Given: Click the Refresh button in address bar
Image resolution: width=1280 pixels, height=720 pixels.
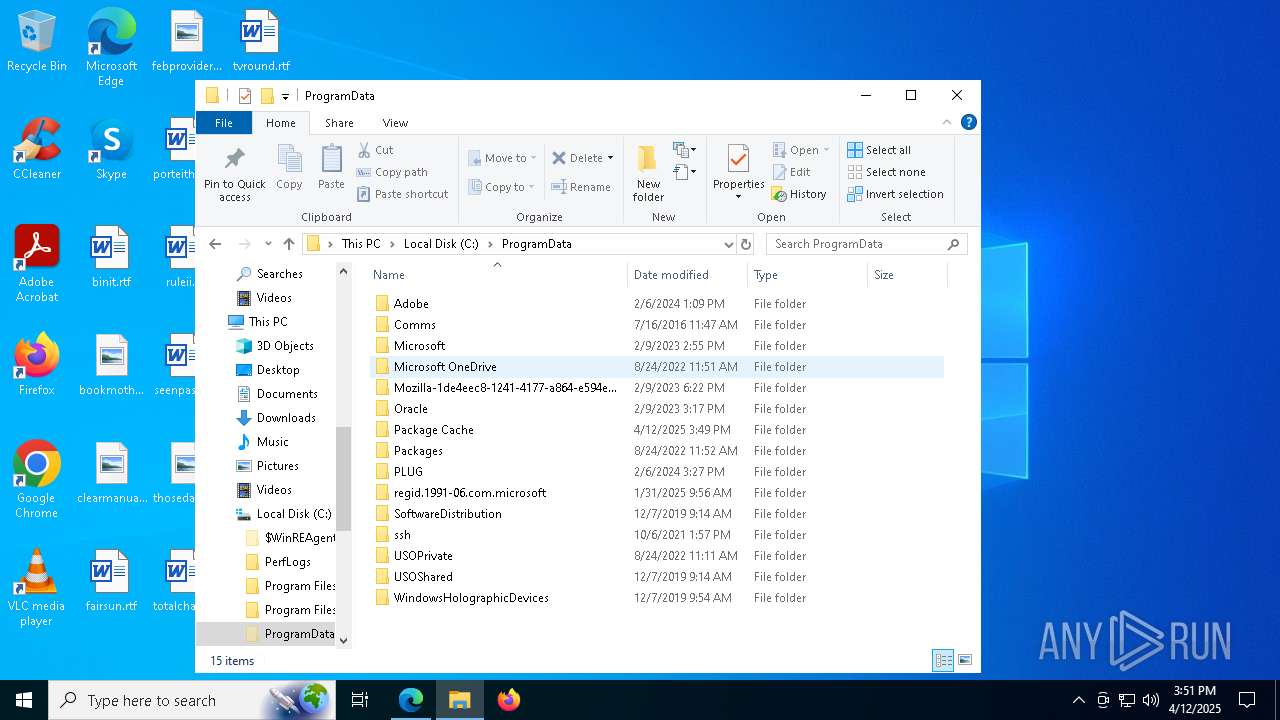Looking at the screenshot, I should (x=745, y=244).
